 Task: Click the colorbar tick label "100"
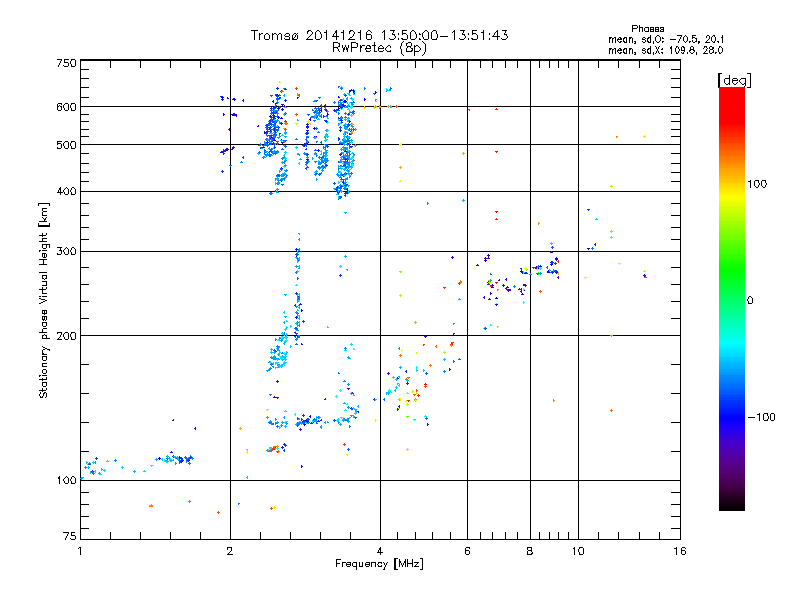click(x=757, y=184)
